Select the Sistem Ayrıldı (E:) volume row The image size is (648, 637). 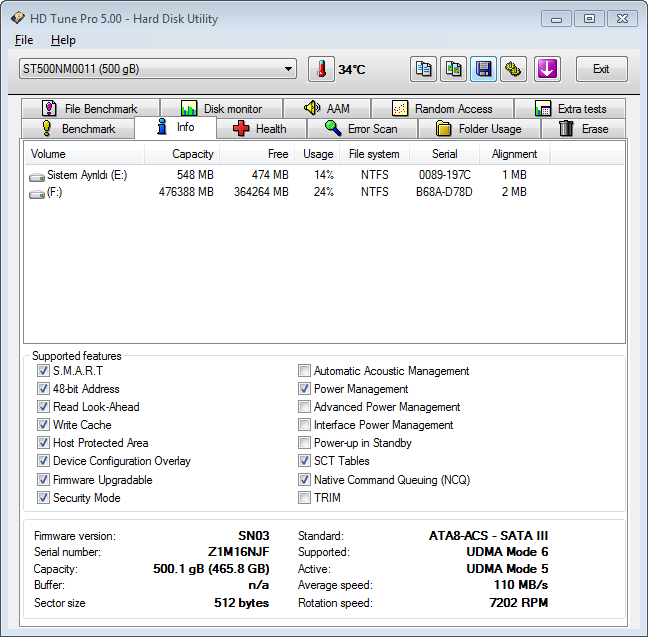85,175
